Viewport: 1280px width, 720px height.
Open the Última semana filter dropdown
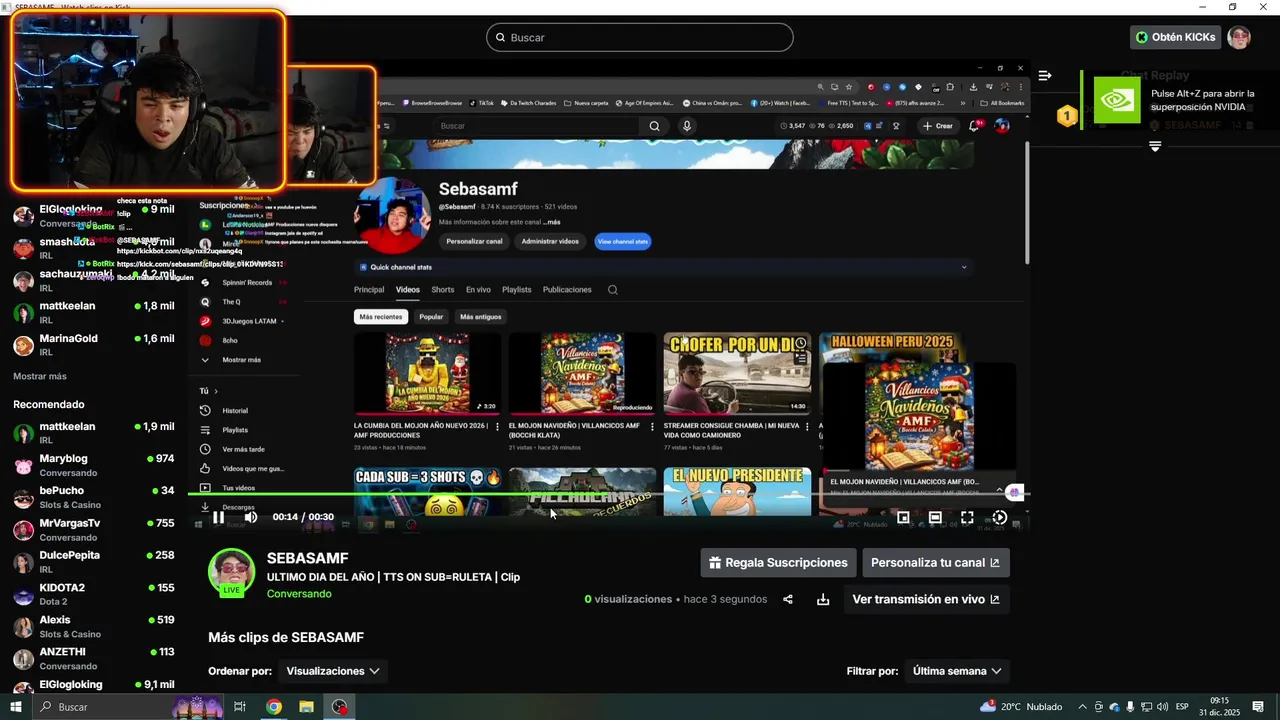click(x=957, y=671)
